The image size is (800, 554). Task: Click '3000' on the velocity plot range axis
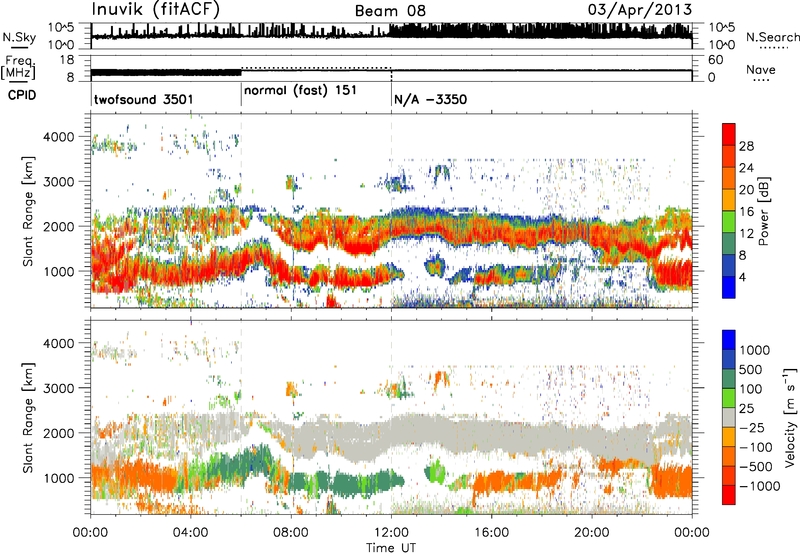[x=58, y=388]
